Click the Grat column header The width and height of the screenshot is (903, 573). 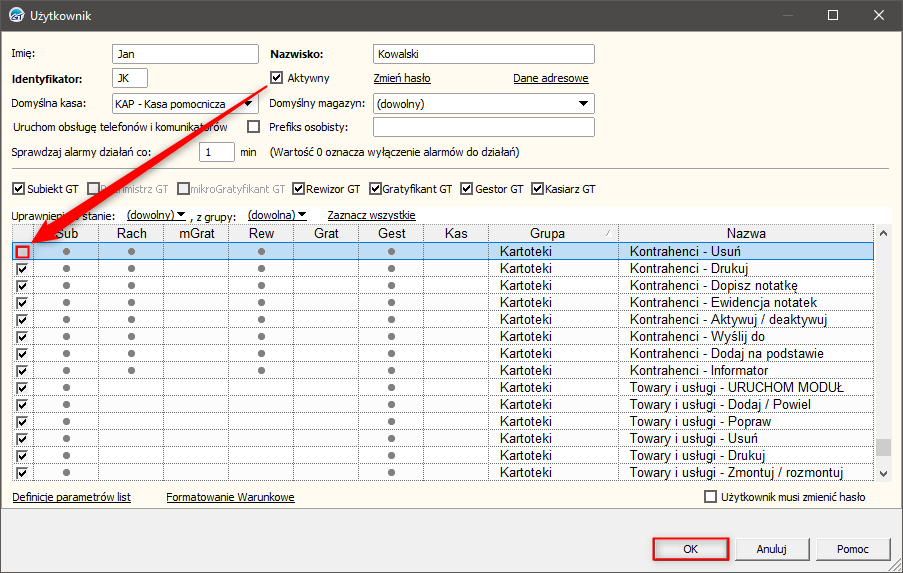326,233
